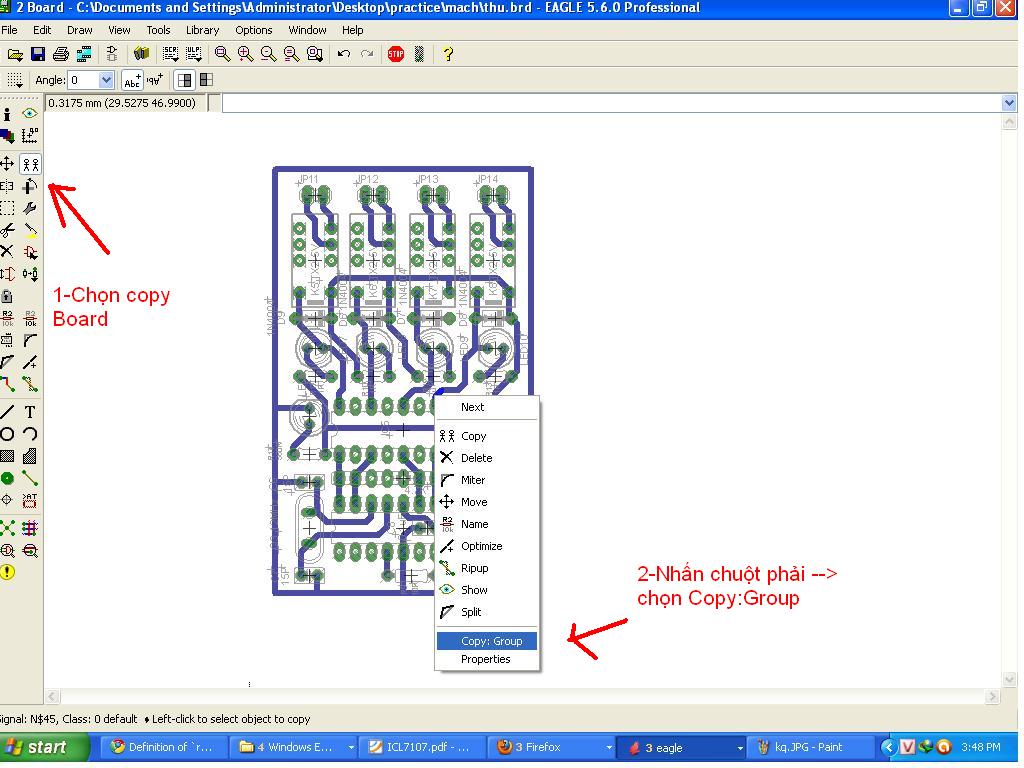This screenshot has width=1024, height=768.
Task: Select the Cut scissors tool
Action: click(x=7, y=230)
